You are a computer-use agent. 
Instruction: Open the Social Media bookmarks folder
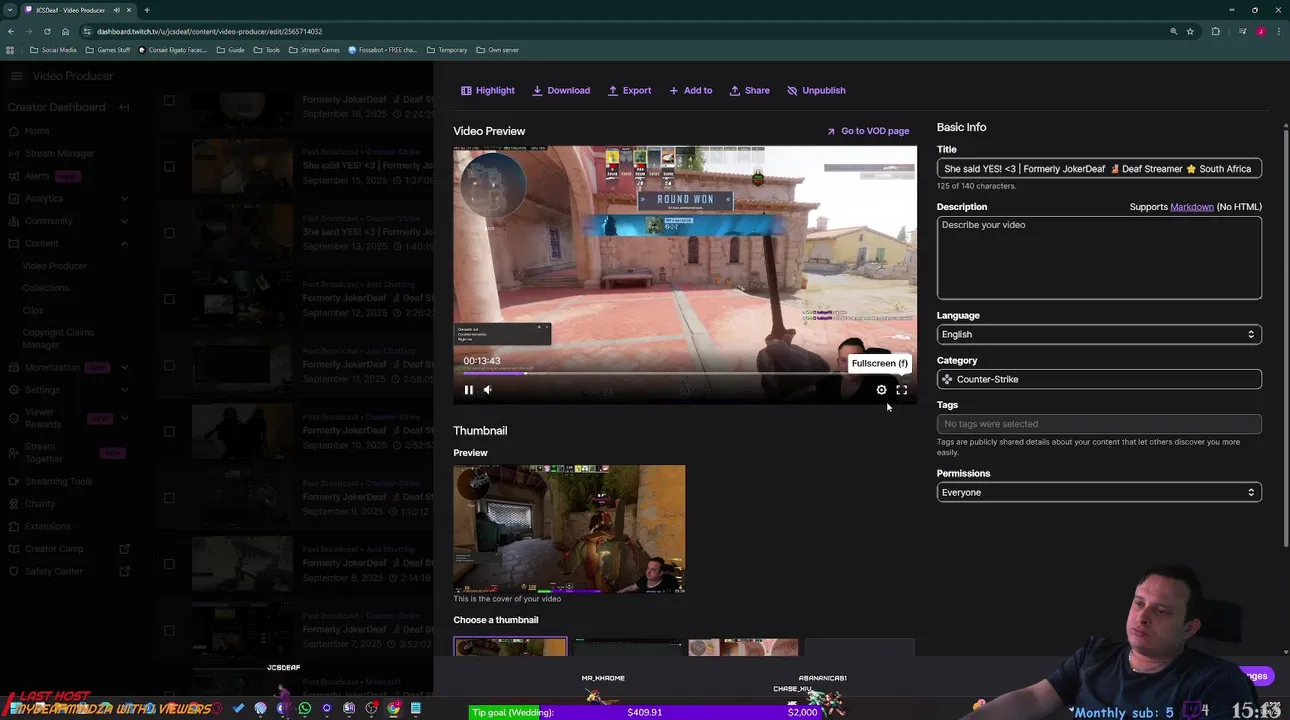coord(53,50)
